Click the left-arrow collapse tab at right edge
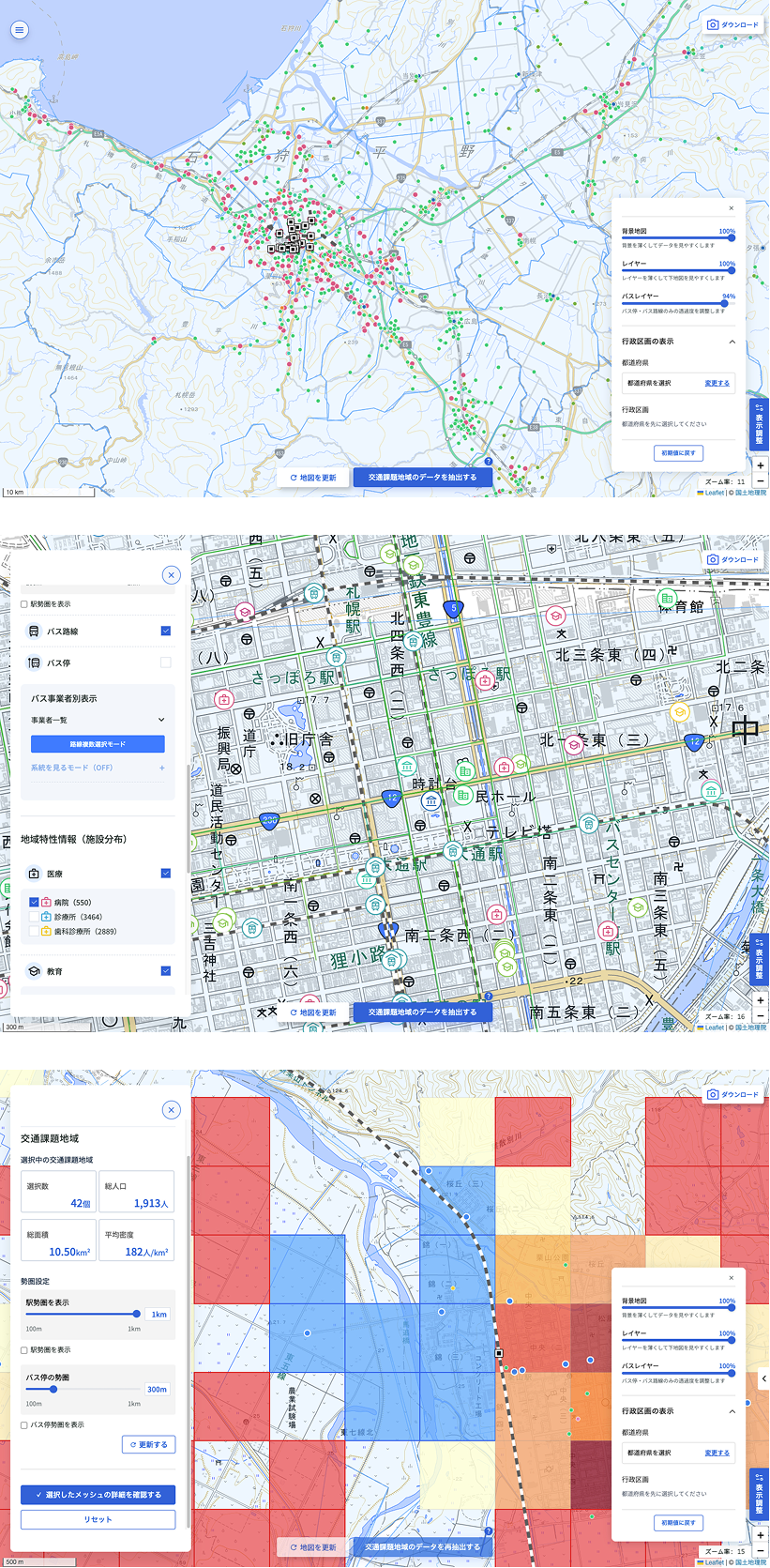This screenshot has height=1568, width=770. click(764, 1378)
